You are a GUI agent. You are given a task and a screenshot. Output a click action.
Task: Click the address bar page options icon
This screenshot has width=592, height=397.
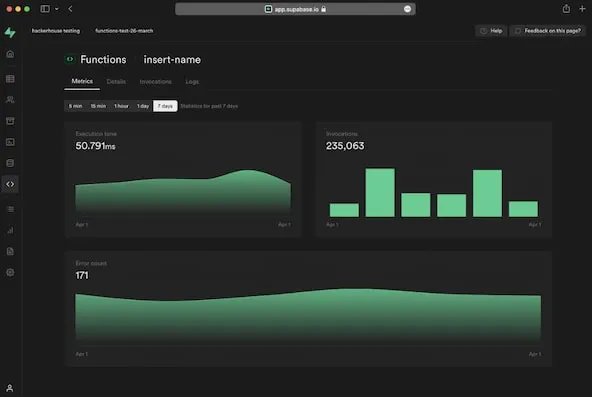407,9
